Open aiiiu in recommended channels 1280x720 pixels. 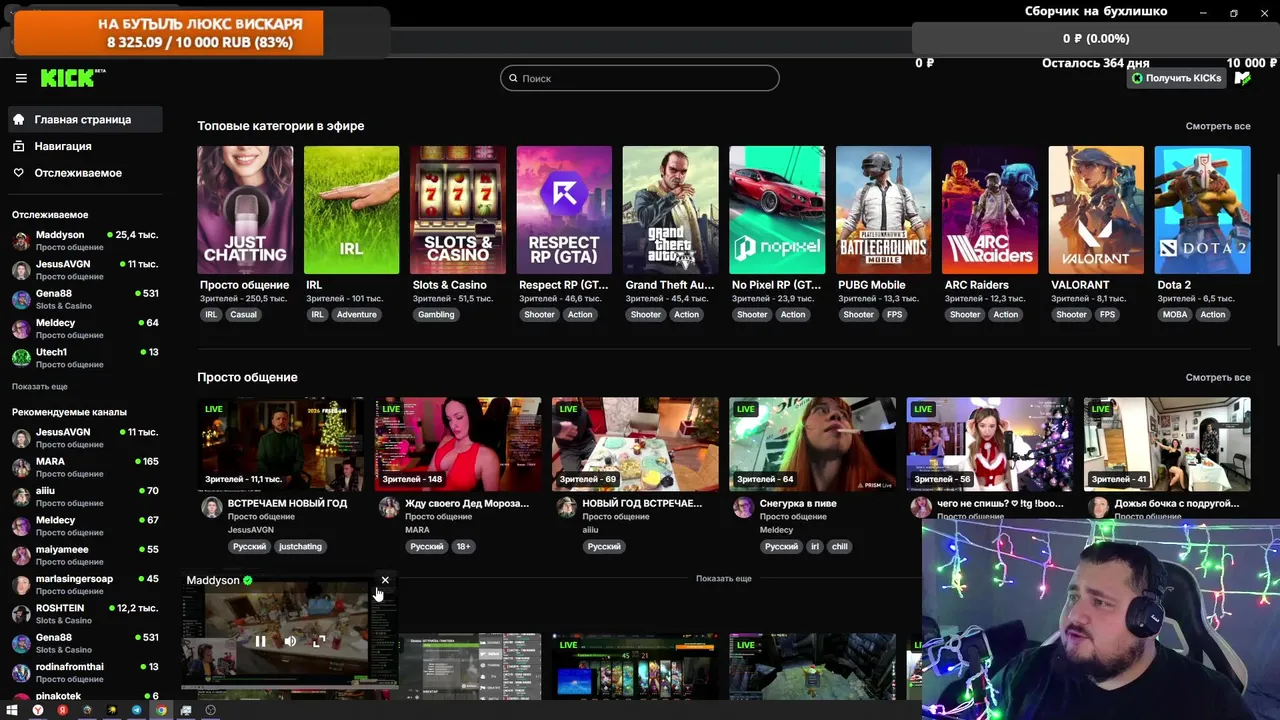click(x=84, y=497)
